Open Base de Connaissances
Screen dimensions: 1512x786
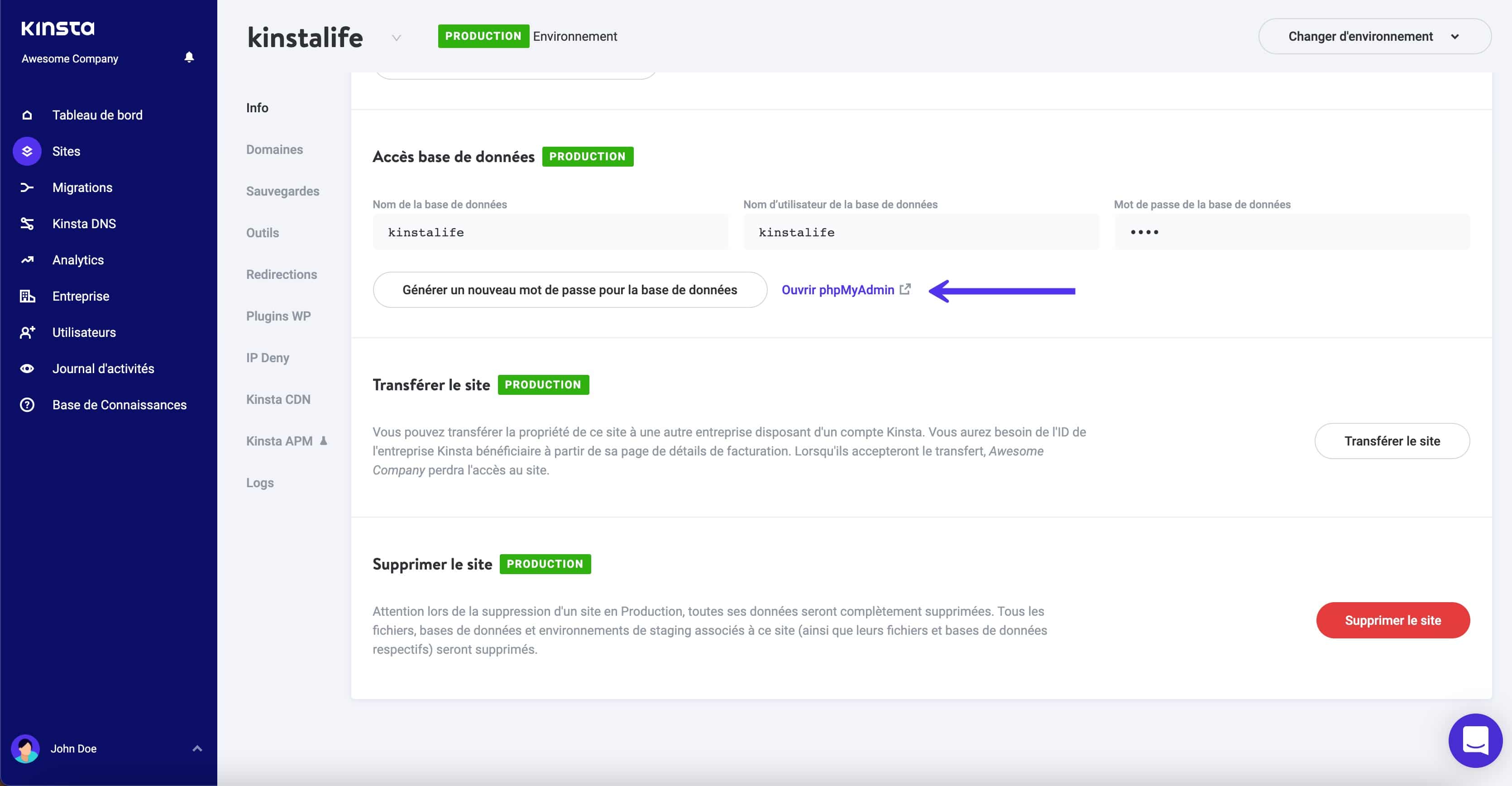point(119,405)
